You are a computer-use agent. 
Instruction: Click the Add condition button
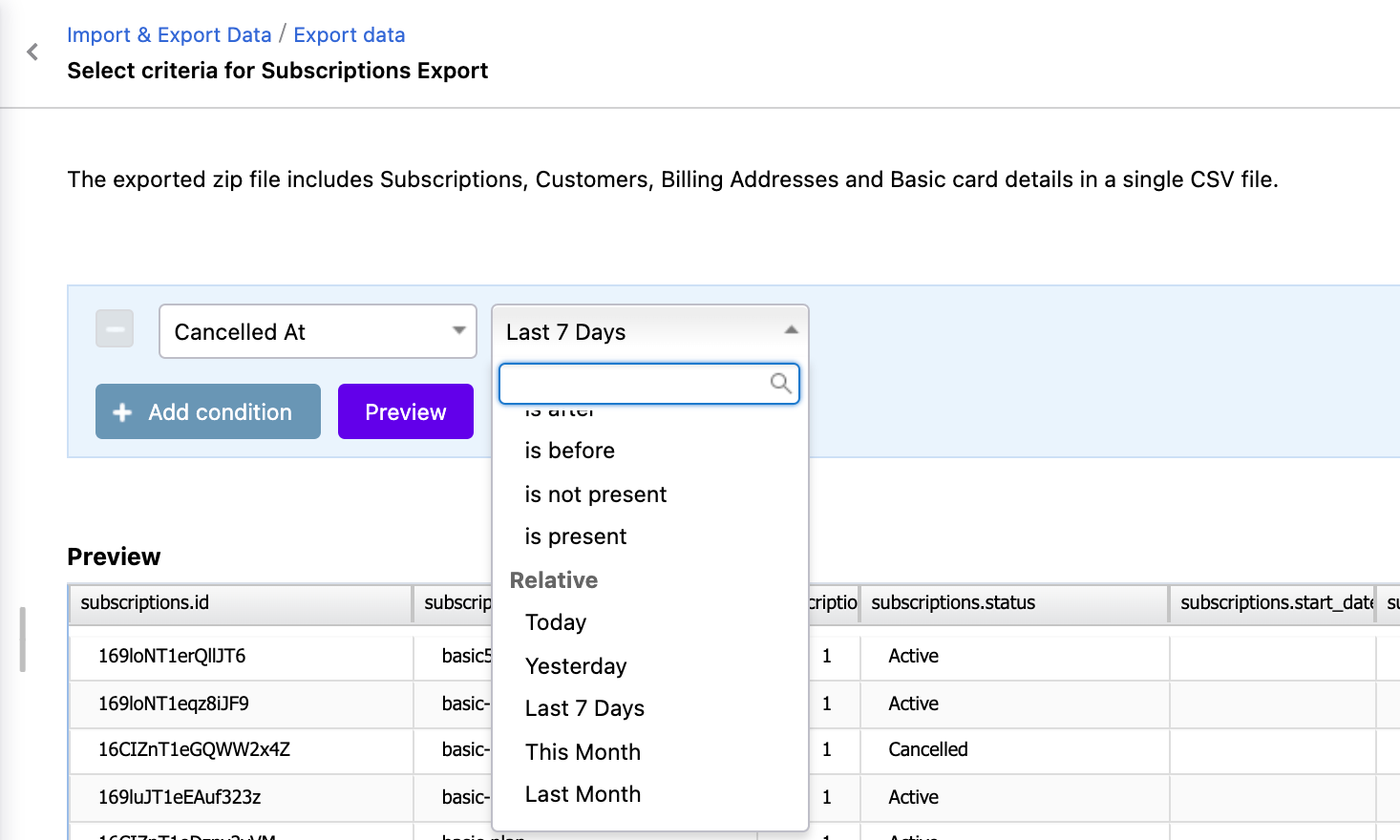click(x=208, y=411)
